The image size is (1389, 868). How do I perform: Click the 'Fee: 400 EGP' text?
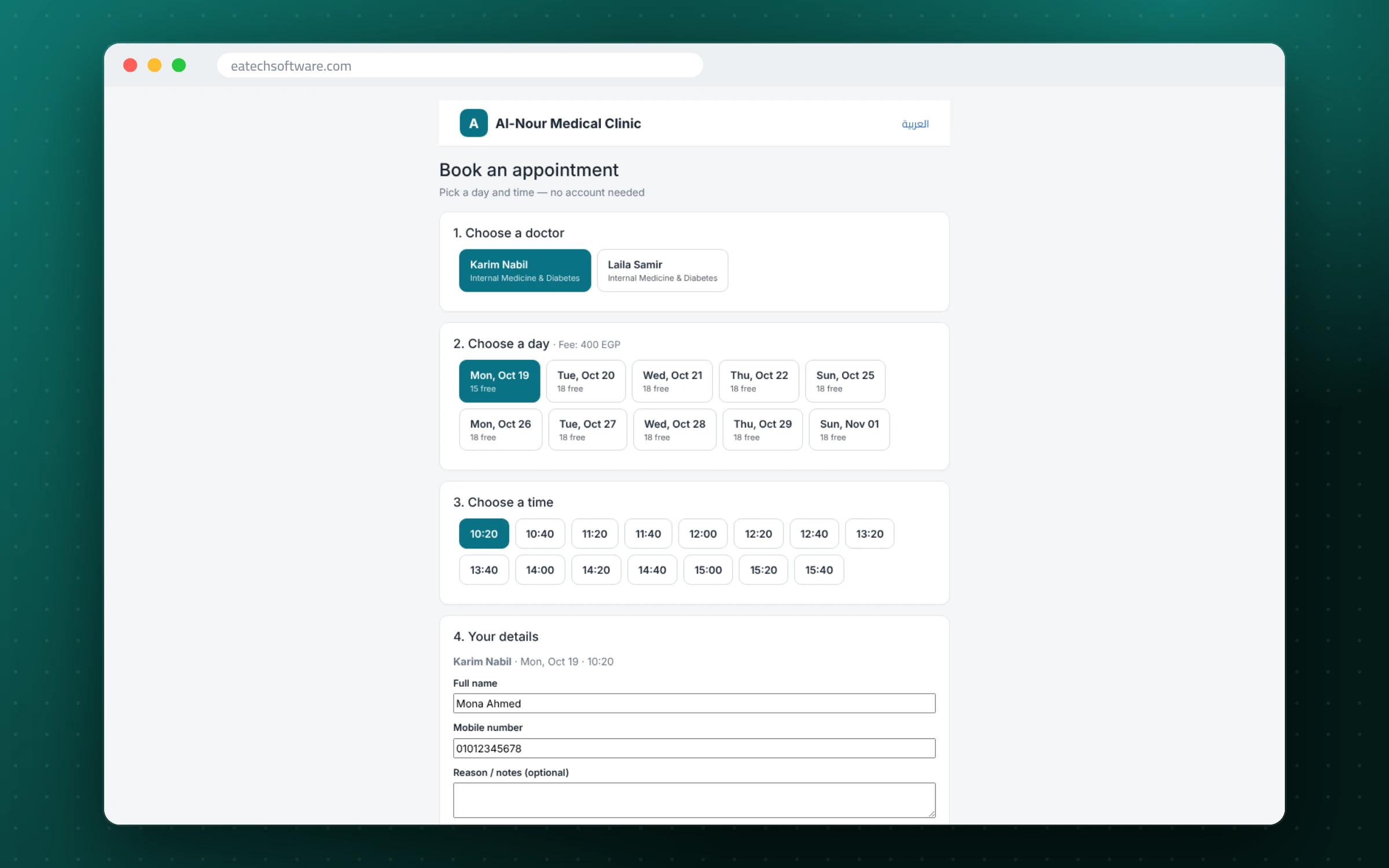589,345
